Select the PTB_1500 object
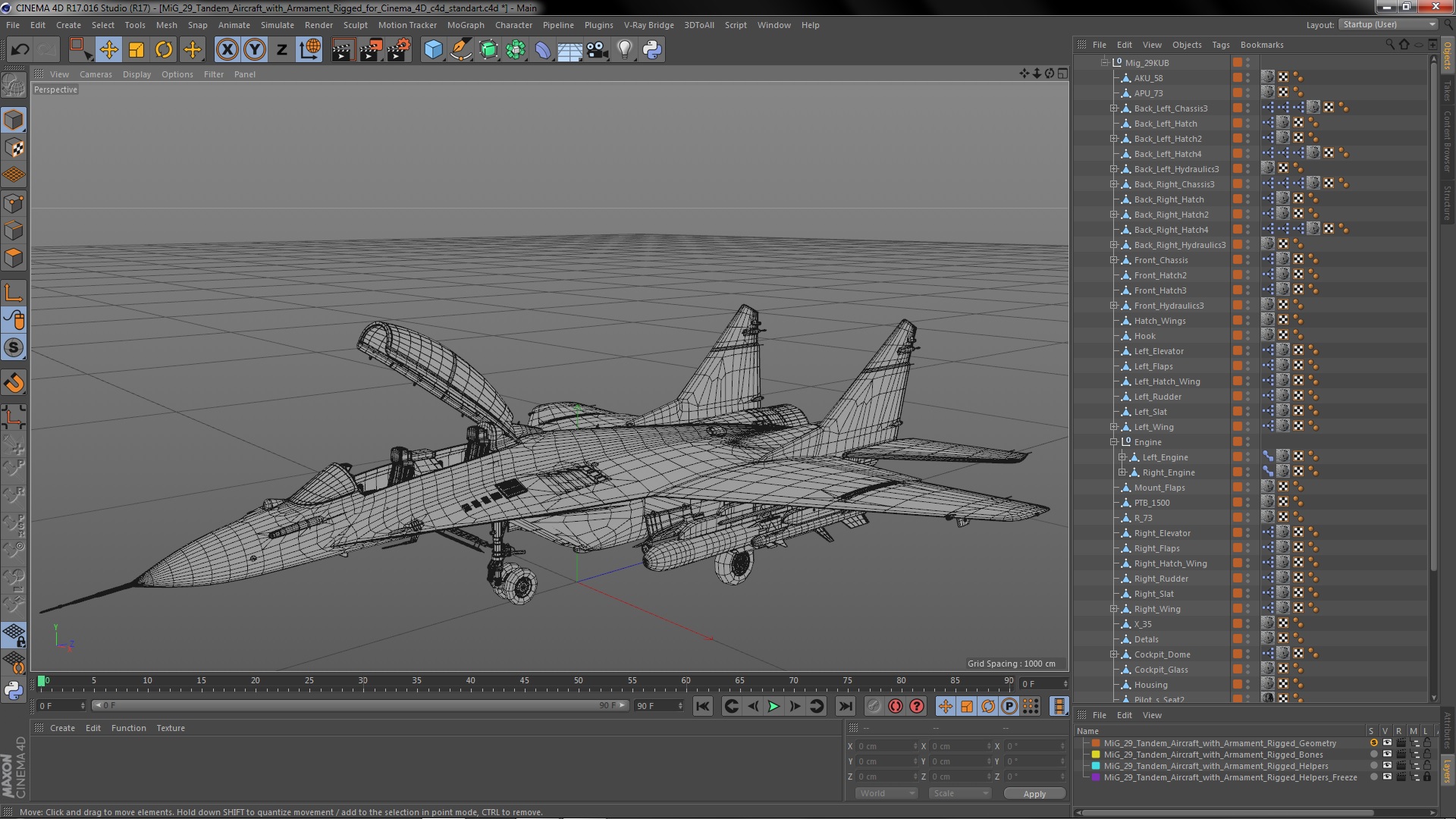1456x819 pixels. [1152, 503]
